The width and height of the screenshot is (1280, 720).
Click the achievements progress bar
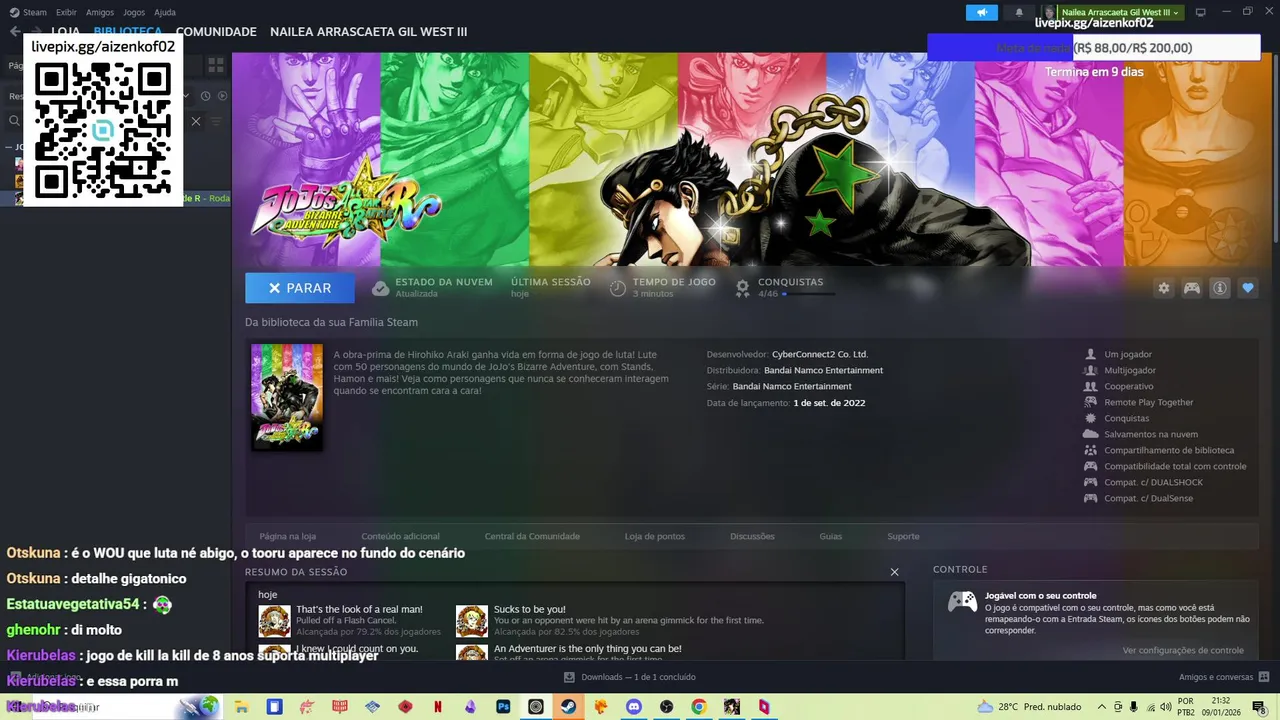click(x=809, y=294)
